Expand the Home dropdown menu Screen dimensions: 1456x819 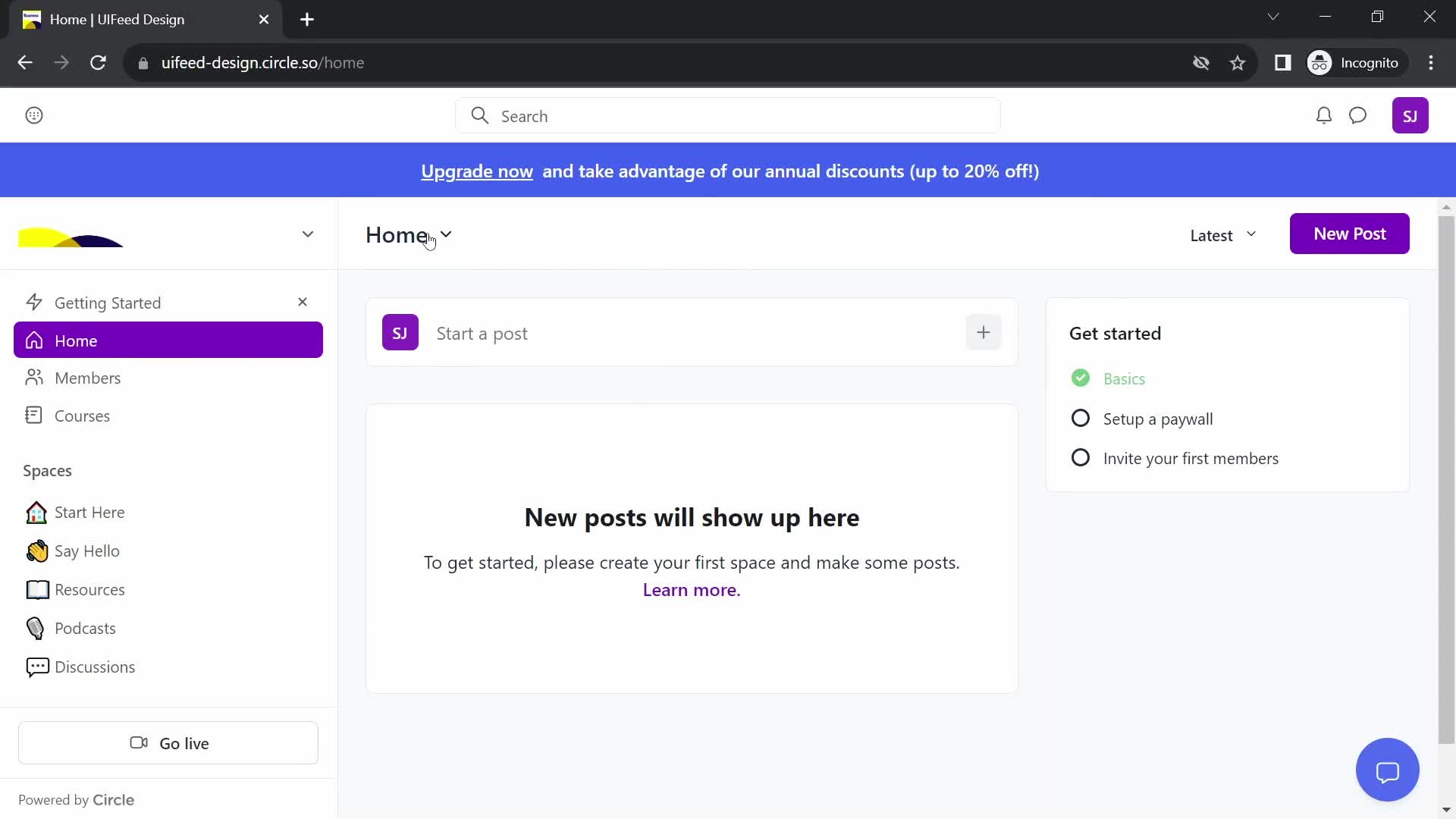445,234
